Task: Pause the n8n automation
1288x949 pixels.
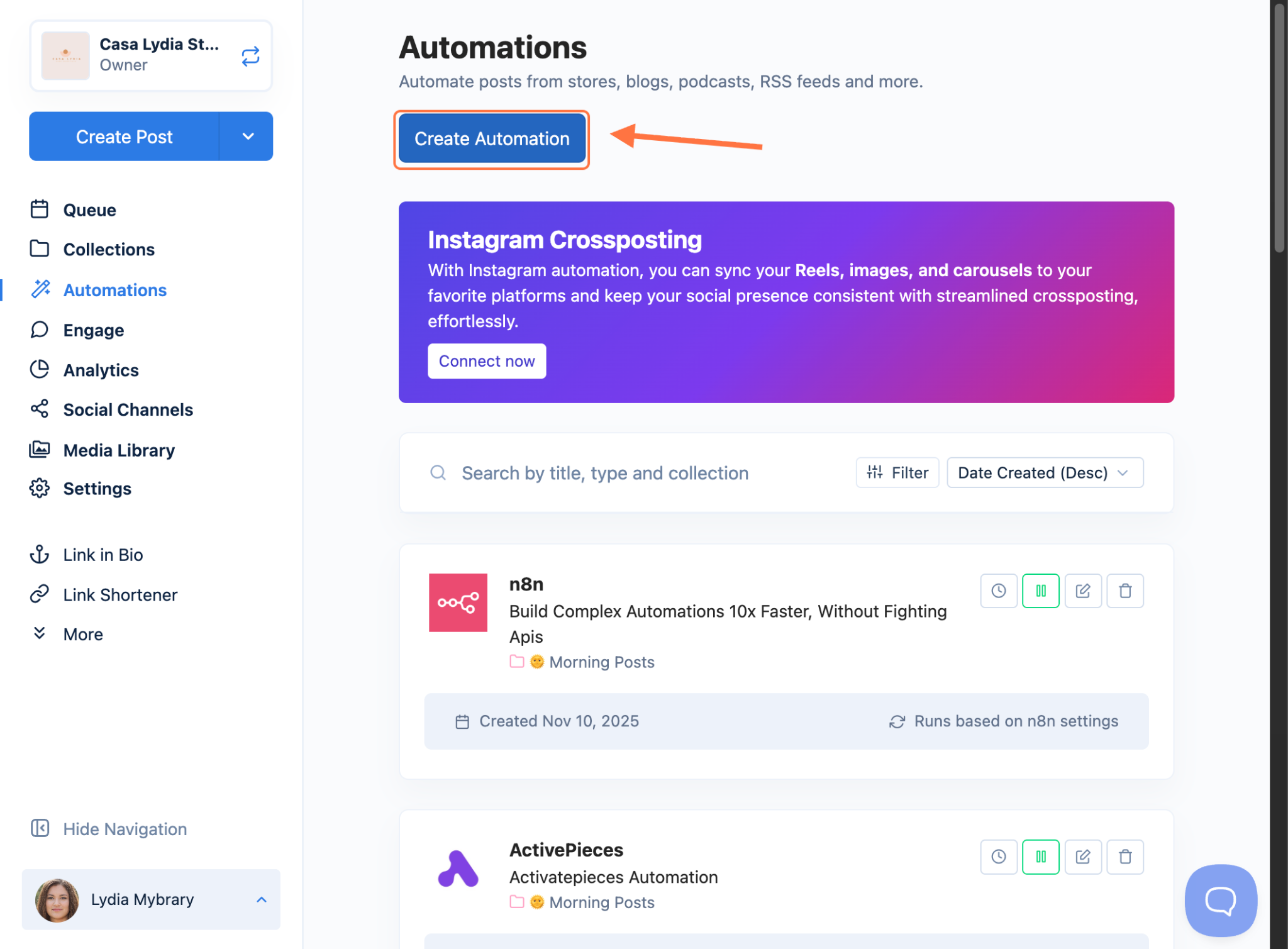Action: tap(1040, 591)
